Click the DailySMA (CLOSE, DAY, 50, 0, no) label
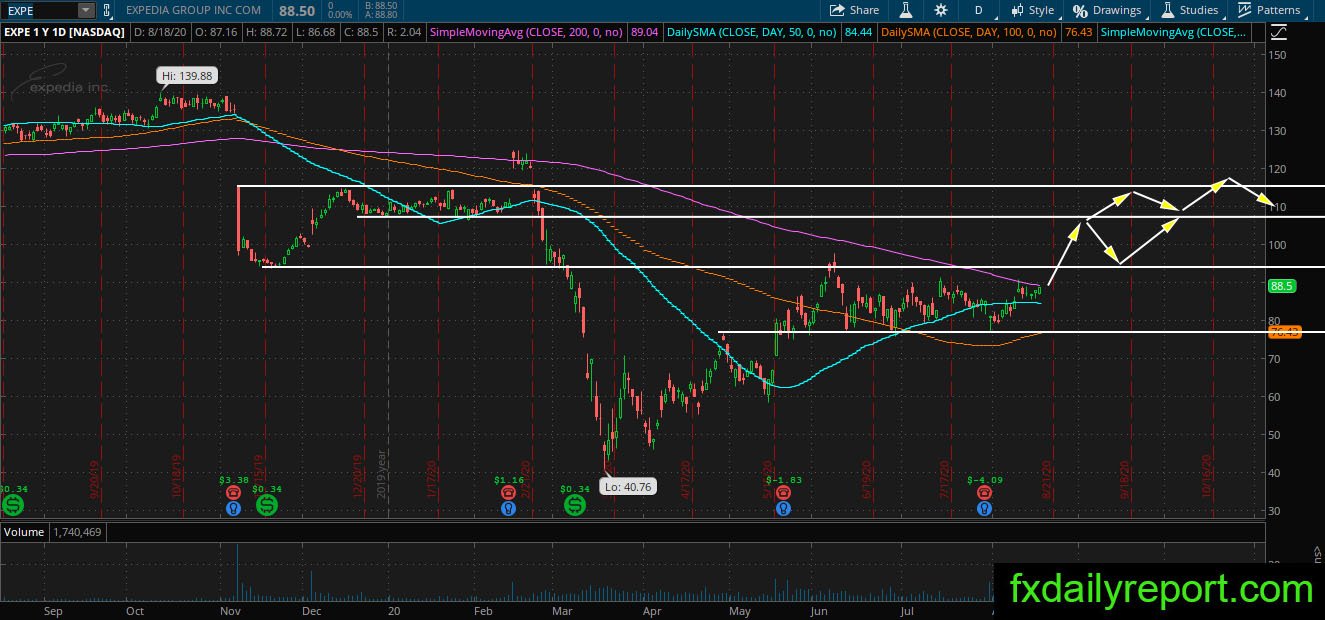The width and height of the screenshot is (1325, 620). point(753,32)
